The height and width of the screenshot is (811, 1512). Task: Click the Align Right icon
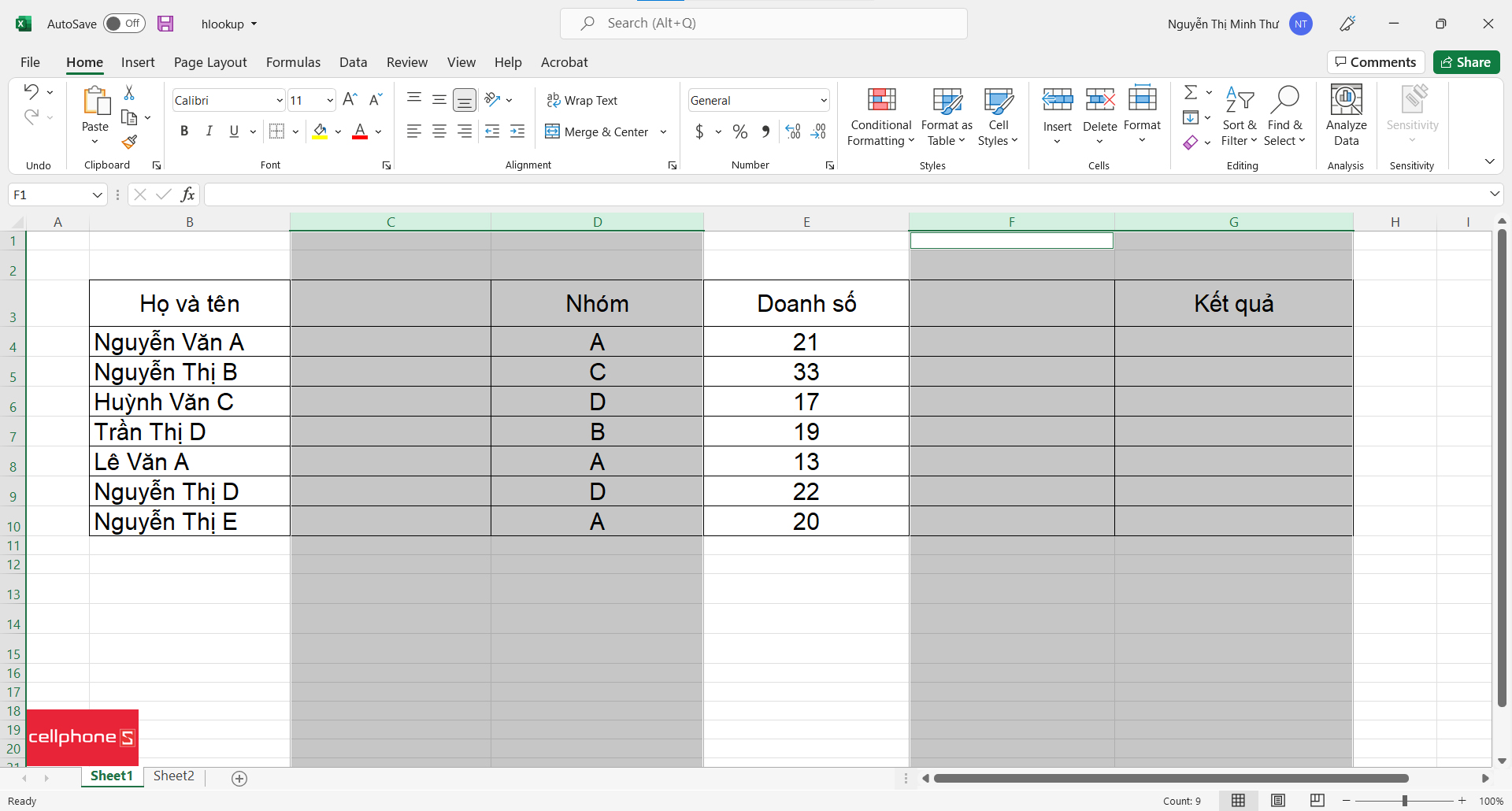coord(465,131)
